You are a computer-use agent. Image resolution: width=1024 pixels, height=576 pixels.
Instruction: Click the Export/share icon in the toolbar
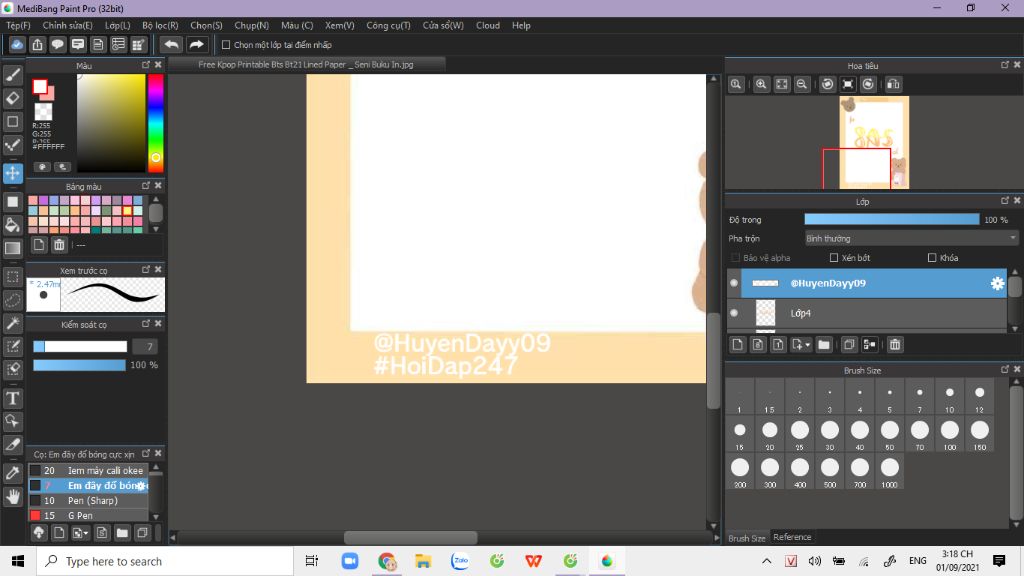point(37,44)
